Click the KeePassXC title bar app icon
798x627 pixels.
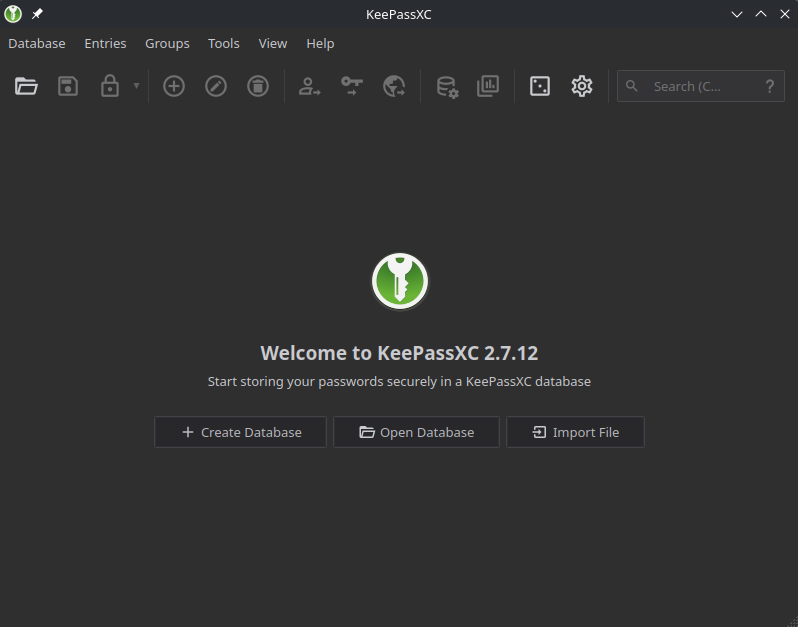pos(13,14)
